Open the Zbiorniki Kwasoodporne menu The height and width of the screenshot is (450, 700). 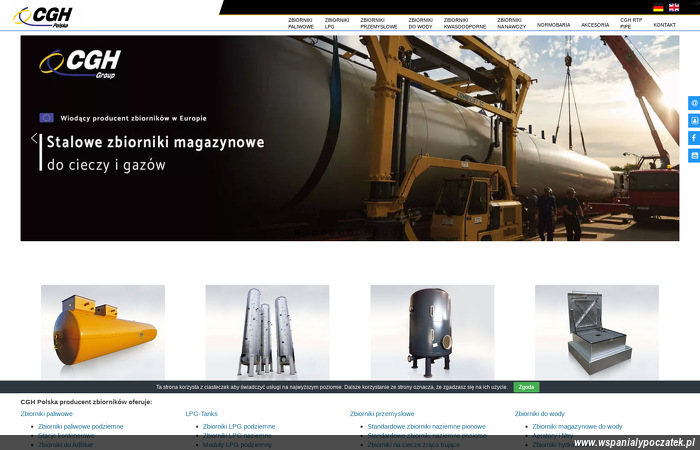pos(465,23)
